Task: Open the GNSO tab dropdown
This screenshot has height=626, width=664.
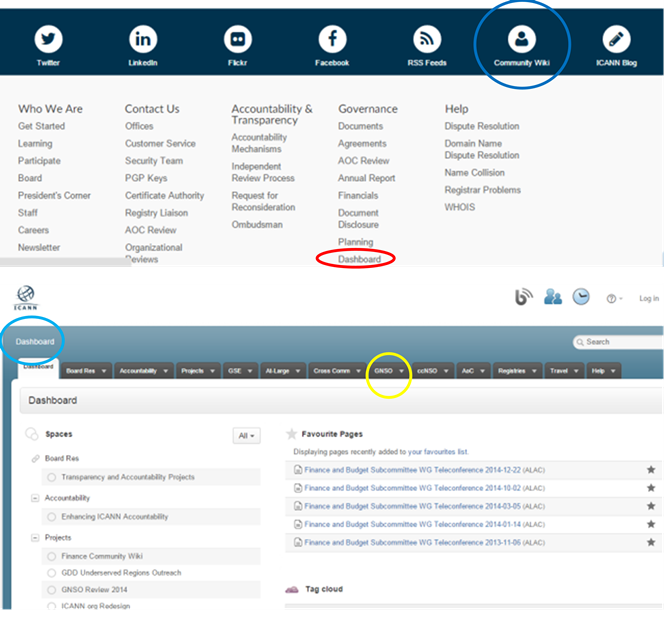Action: 401,371
